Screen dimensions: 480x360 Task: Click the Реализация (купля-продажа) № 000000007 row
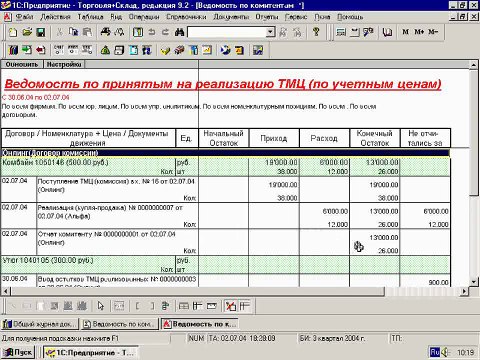tap(225, 216)
